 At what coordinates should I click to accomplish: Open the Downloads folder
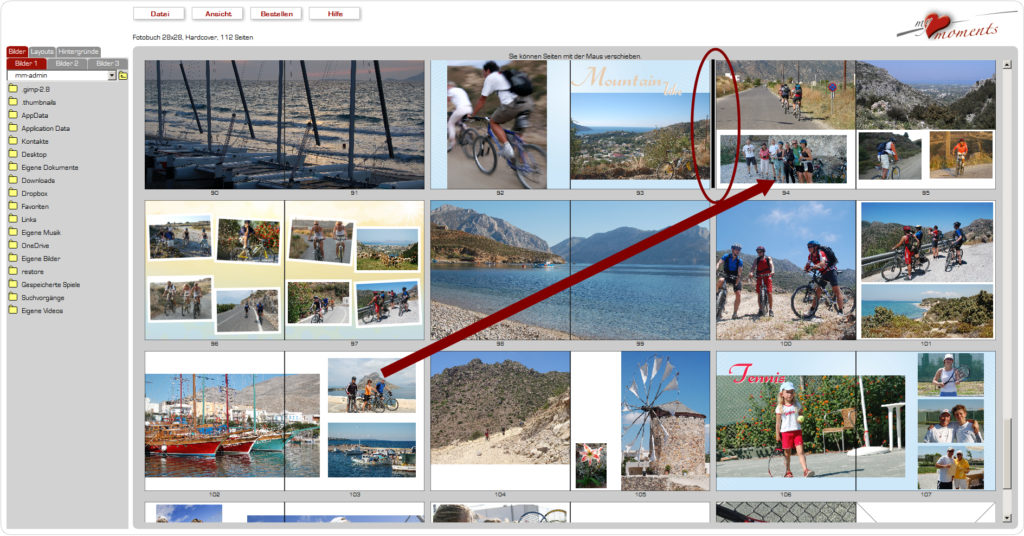click(x=39, y=180)
